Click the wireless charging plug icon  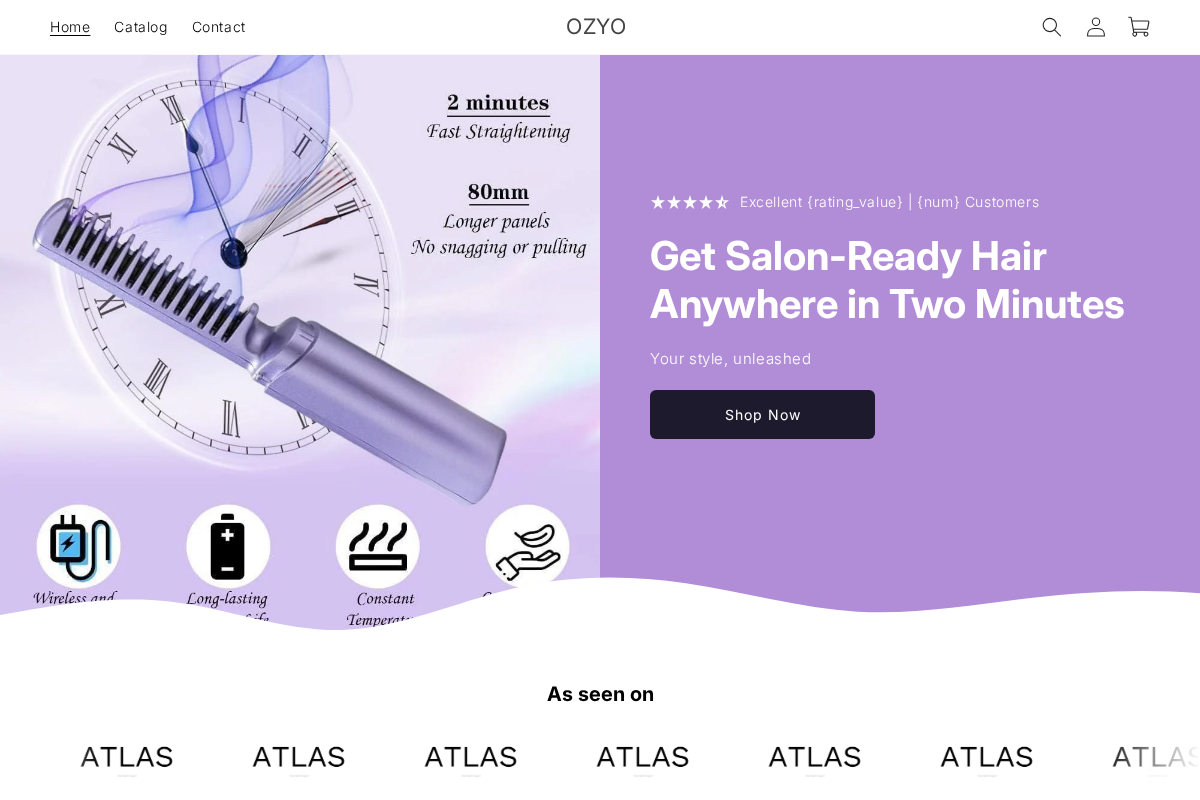78,546
